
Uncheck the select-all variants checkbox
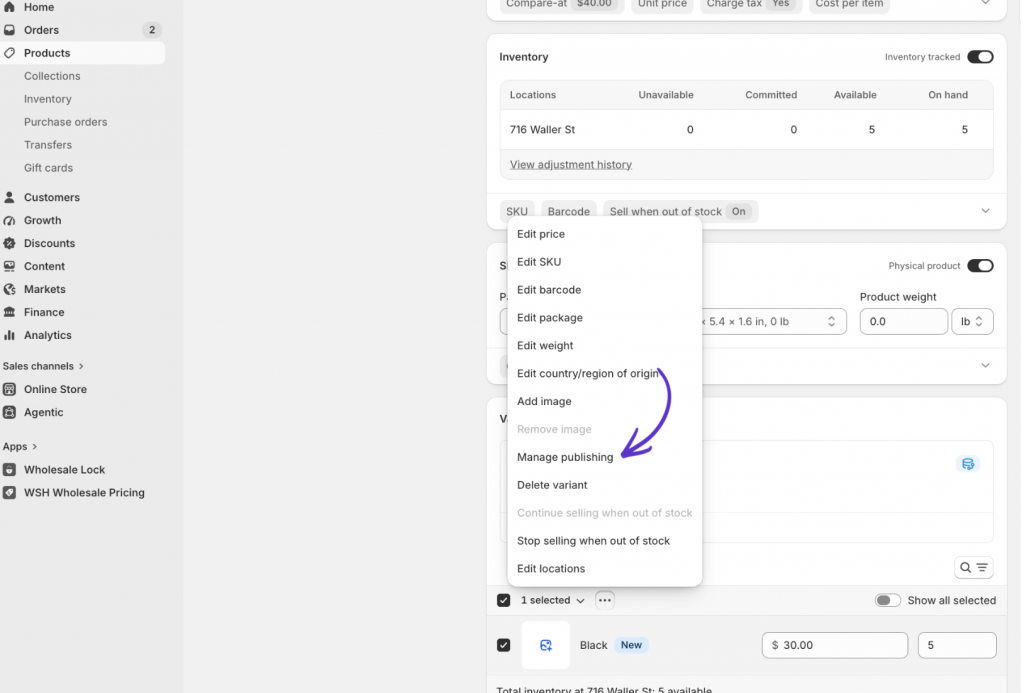[504, 600]
